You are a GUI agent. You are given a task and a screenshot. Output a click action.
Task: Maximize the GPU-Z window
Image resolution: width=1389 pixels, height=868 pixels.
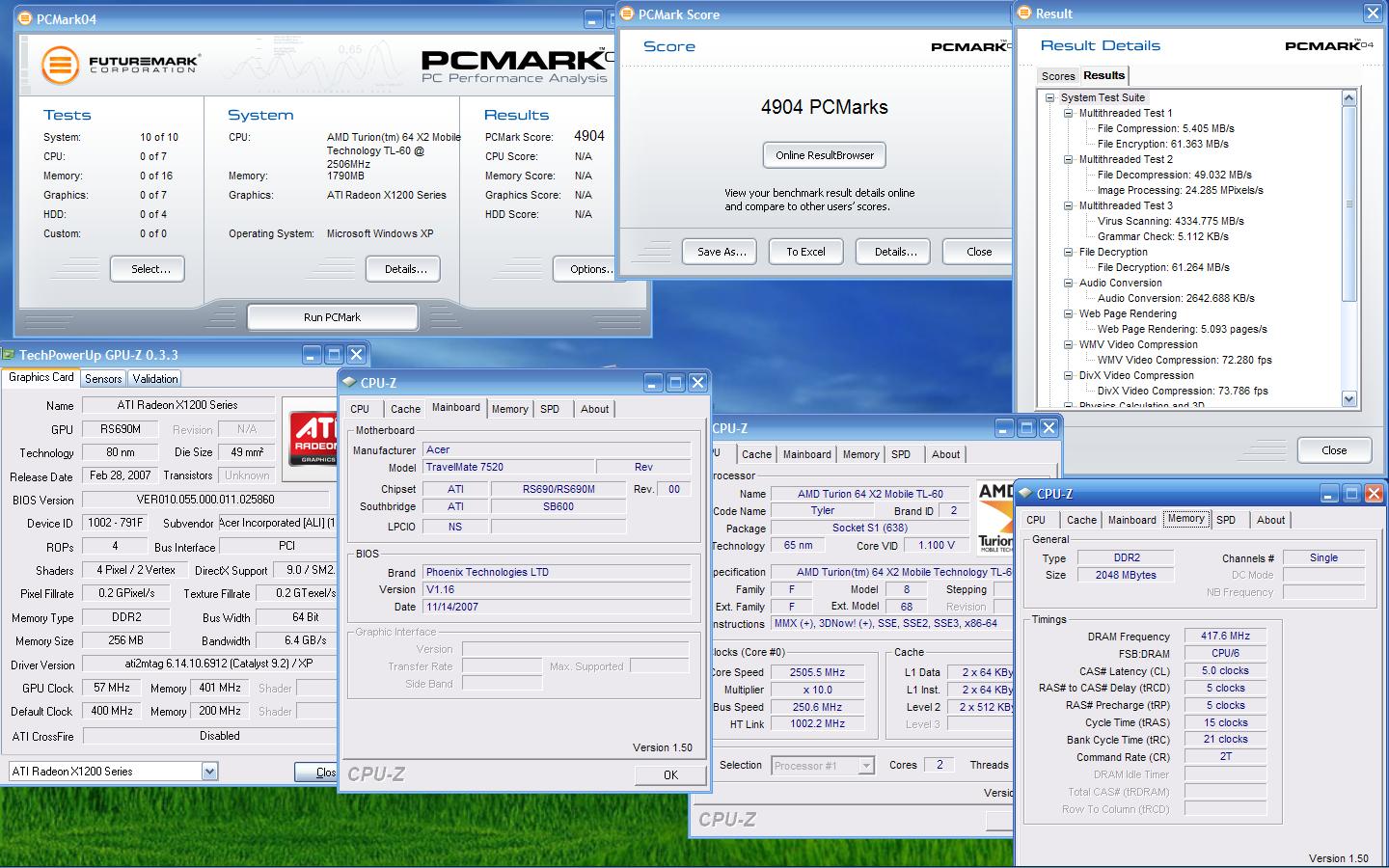pos(334,354)
